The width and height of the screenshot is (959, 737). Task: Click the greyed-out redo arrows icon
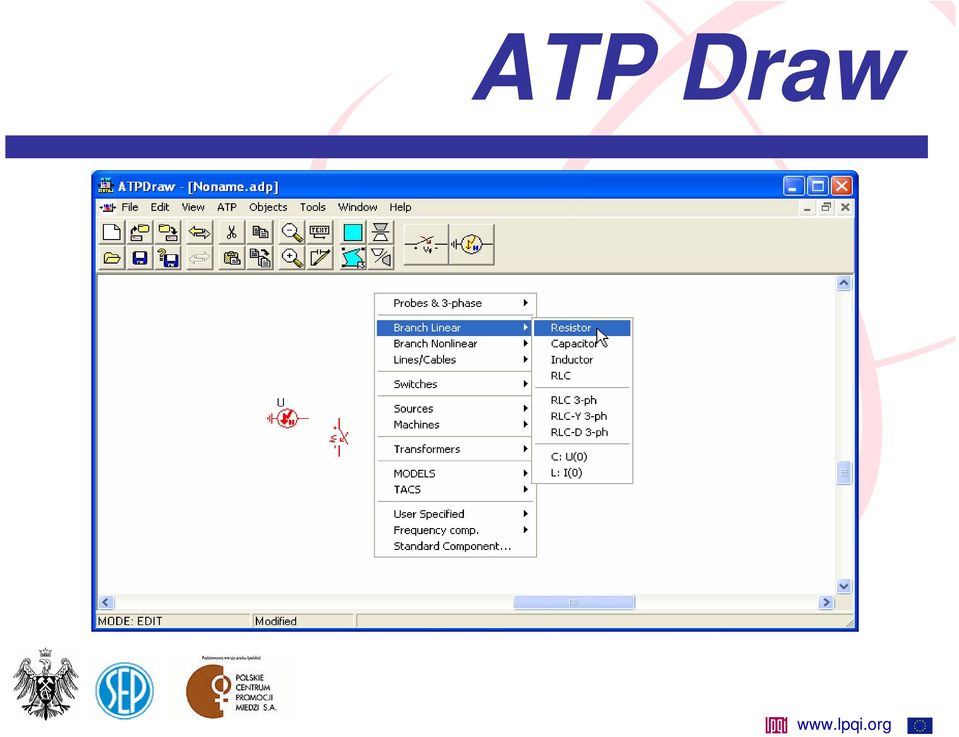[199, 257]
